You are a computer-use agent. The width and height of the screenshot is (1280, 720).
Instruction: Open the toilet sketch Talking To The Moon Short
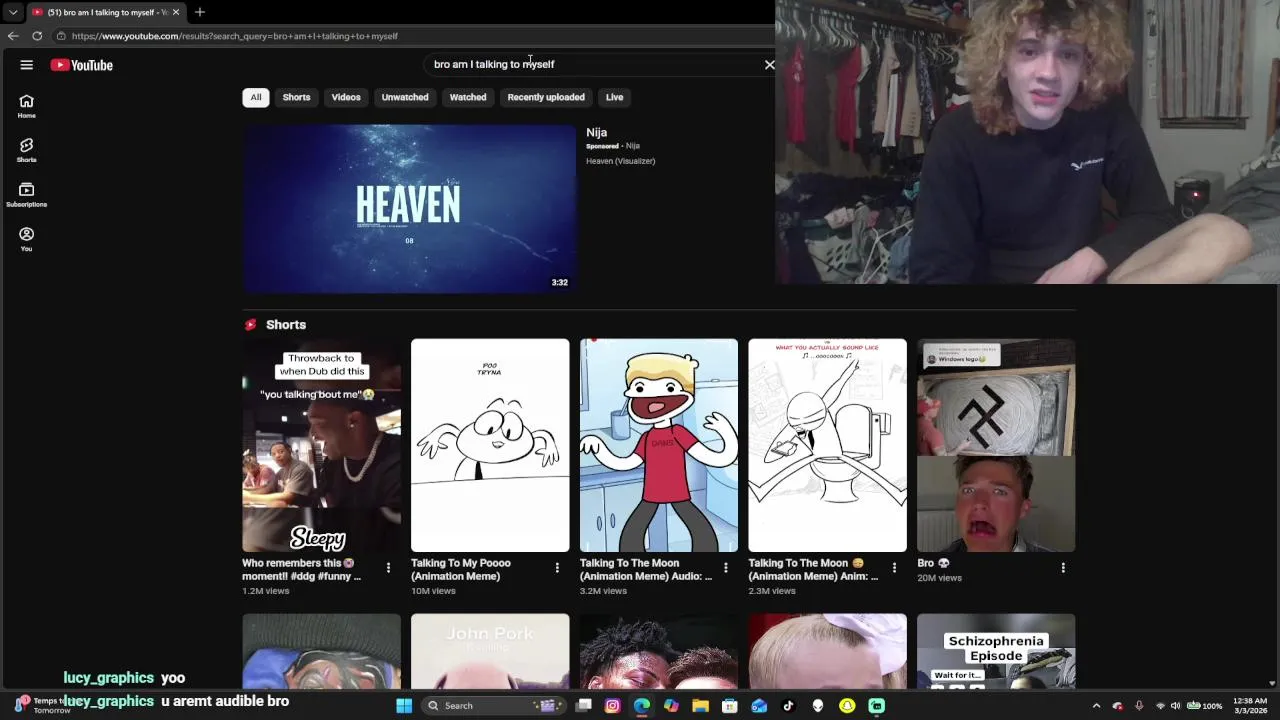(x=828, y=445)
